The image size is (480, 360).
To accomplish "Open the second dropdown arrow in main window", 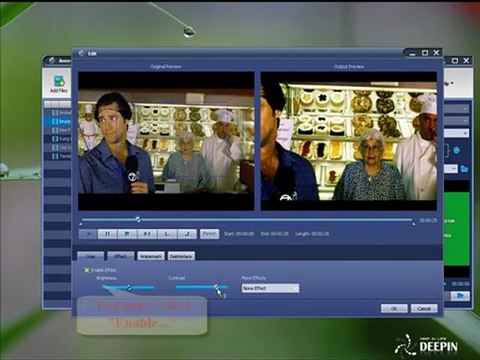I will pos(465,121).
